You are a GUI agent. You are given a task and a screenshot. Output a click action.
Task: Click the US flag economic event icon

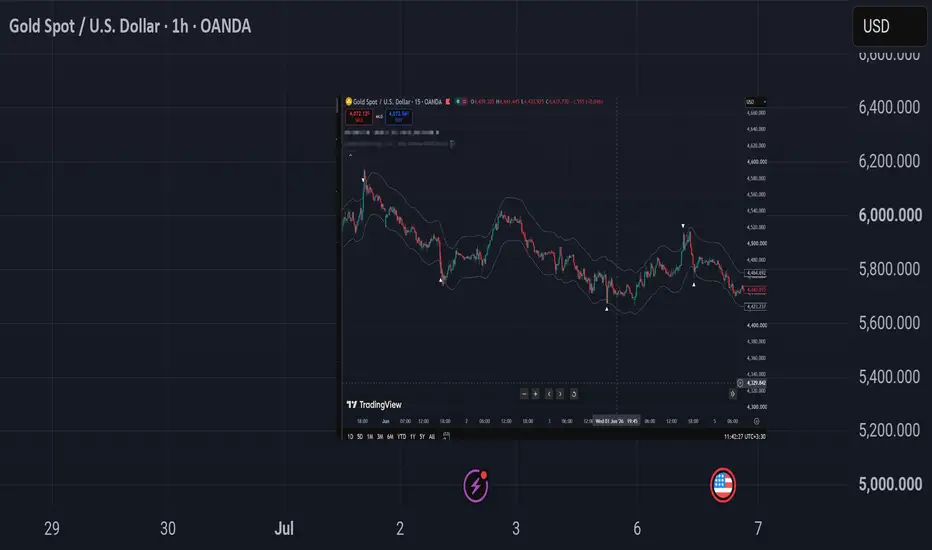click(x=723, y=485)
